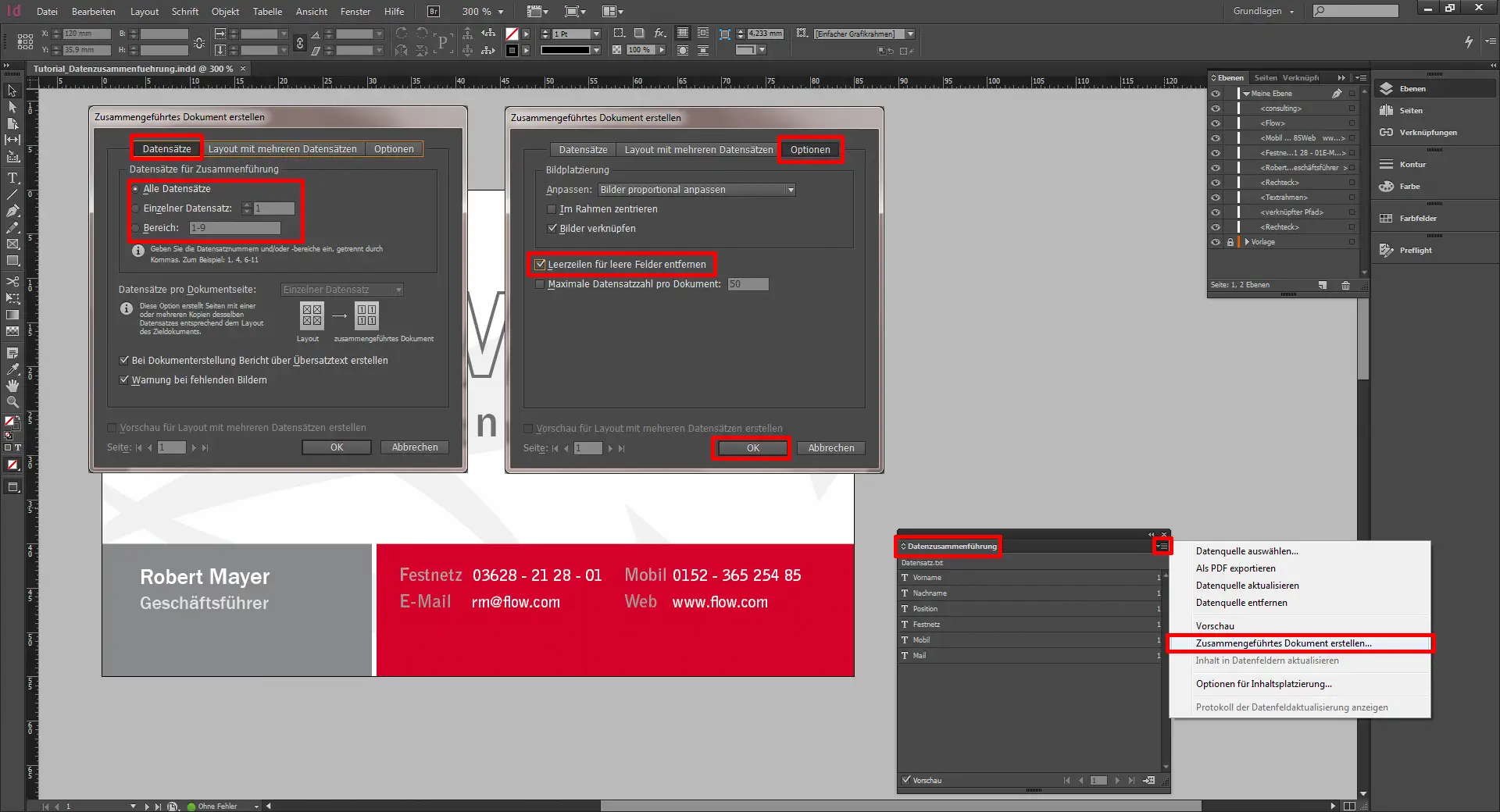
Task: Hide the <Flow> layer
Action: pyautogui.click(x=1216, y=123)
